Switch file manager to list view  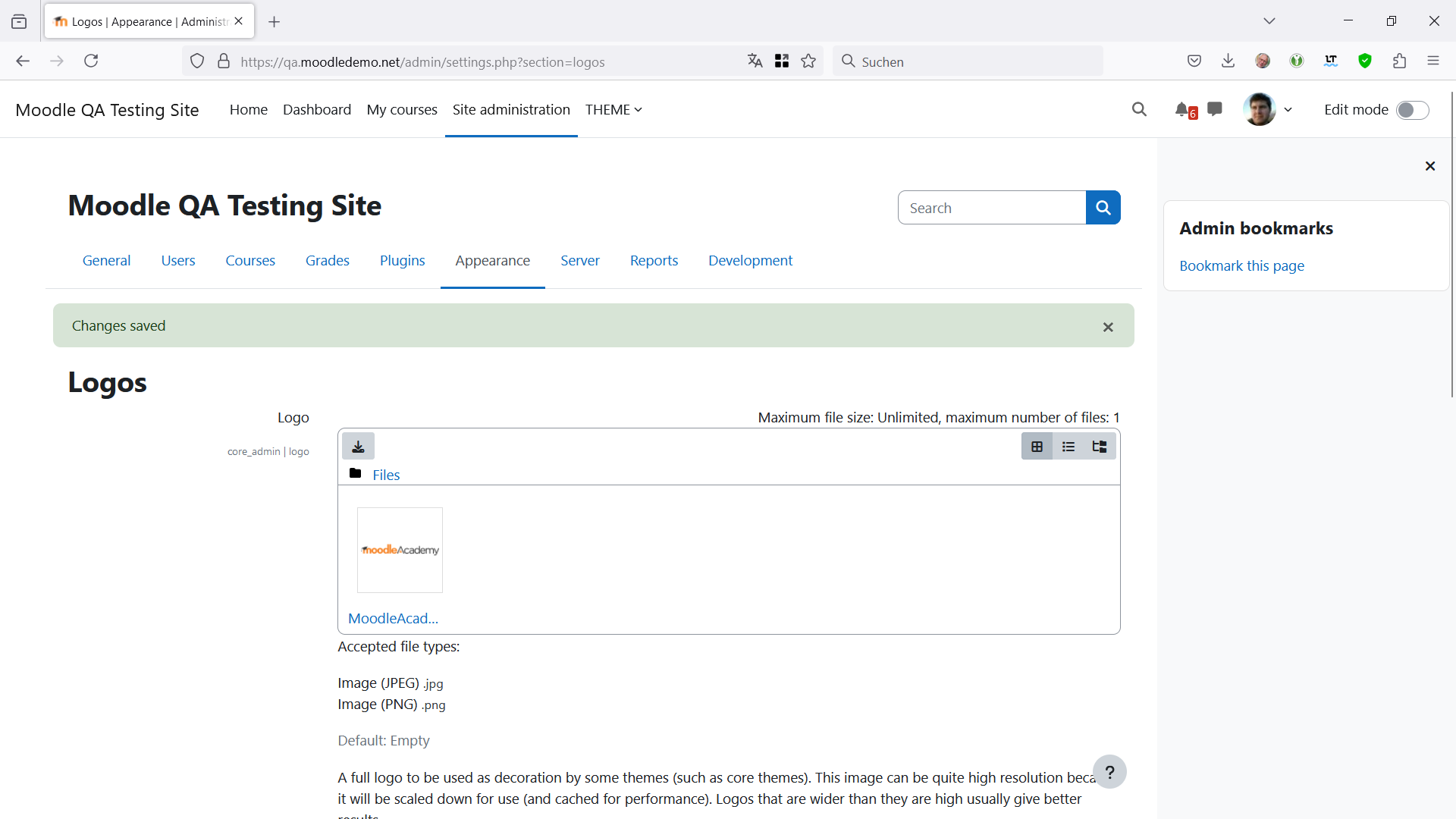(x=1068, y=447)
